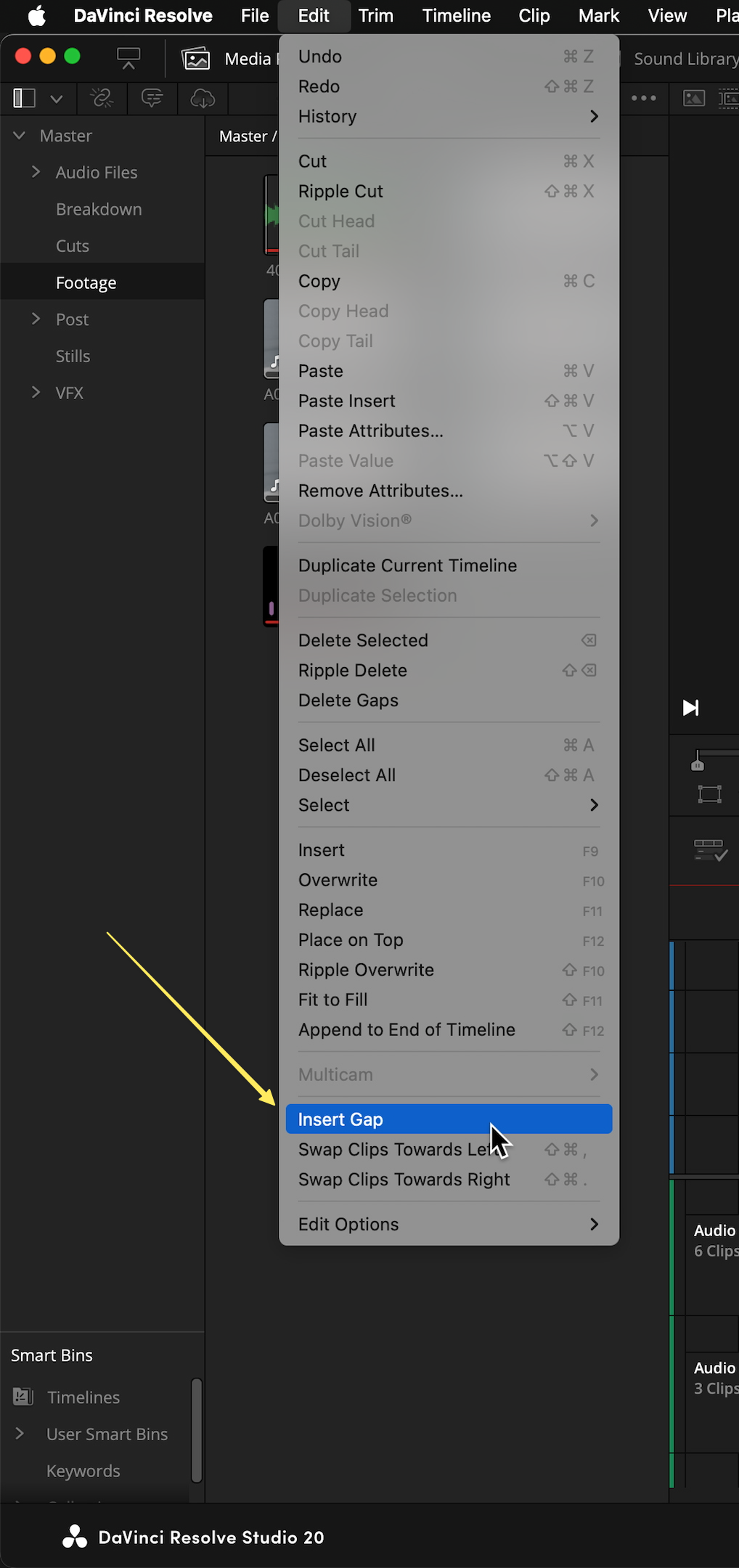Image resolution: width=739 pixels, height=1568 pixels.
Task: Click the Master breadcrumb path
Action: [243, 136]
